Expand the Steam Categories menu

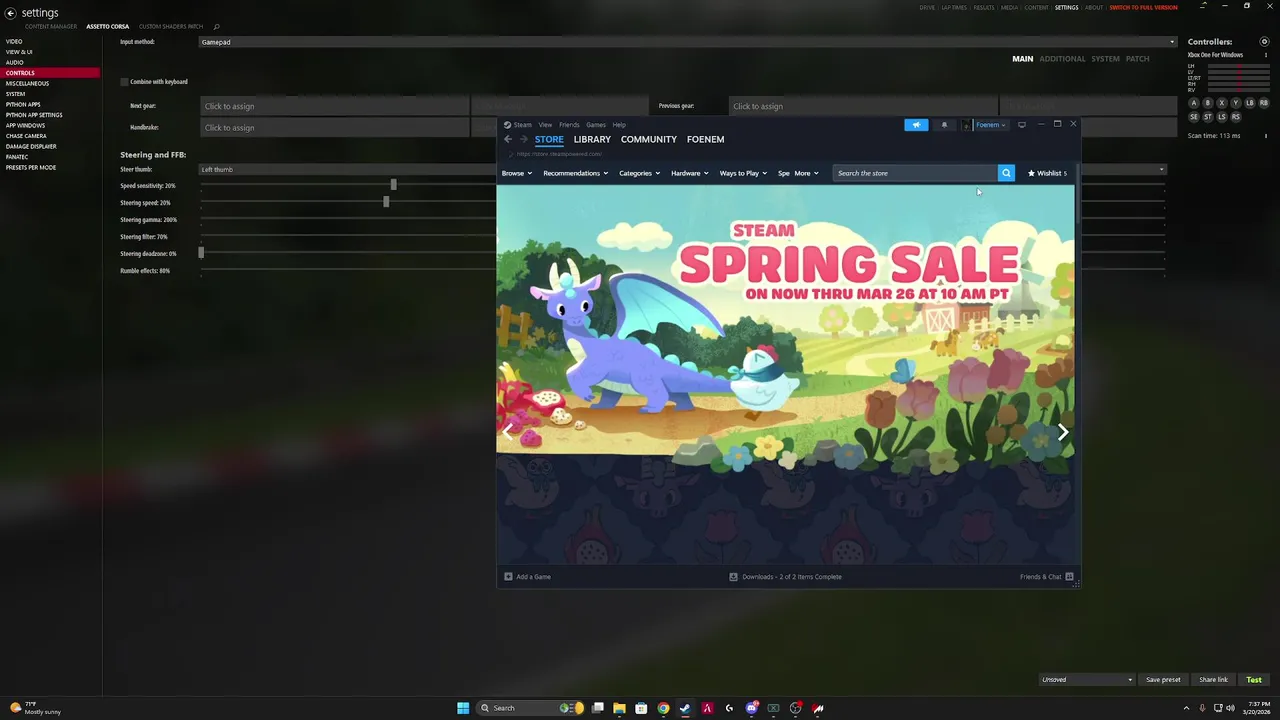tap(639, 173)
